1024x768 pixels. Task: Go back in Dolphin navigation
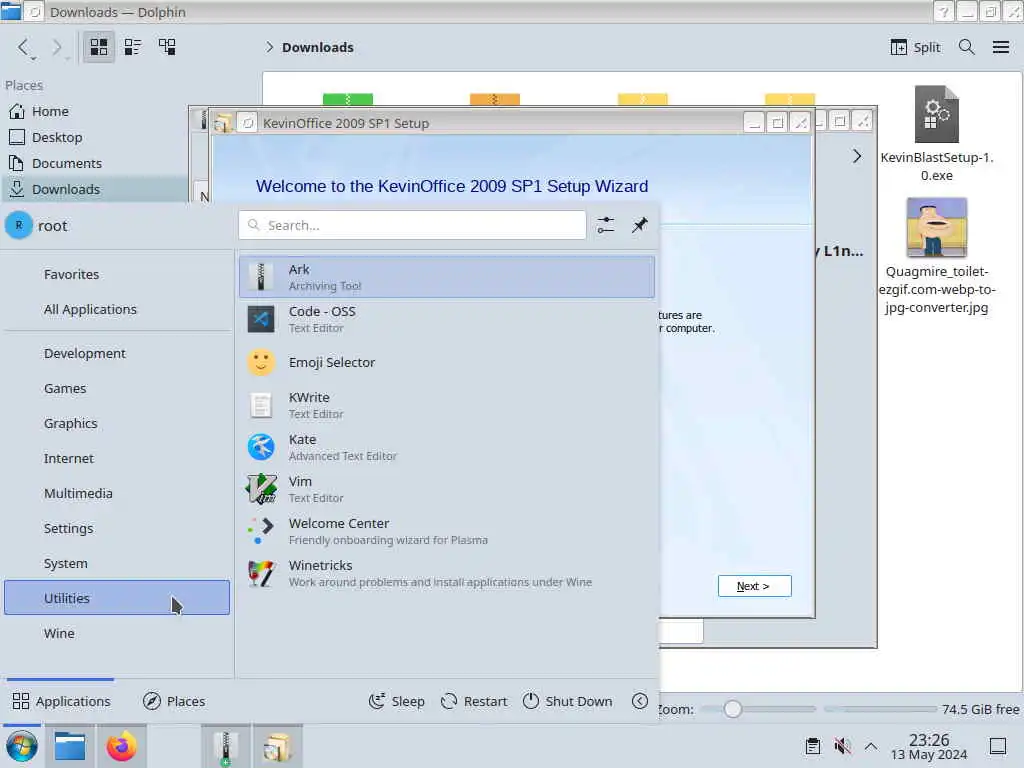point(23,47)
